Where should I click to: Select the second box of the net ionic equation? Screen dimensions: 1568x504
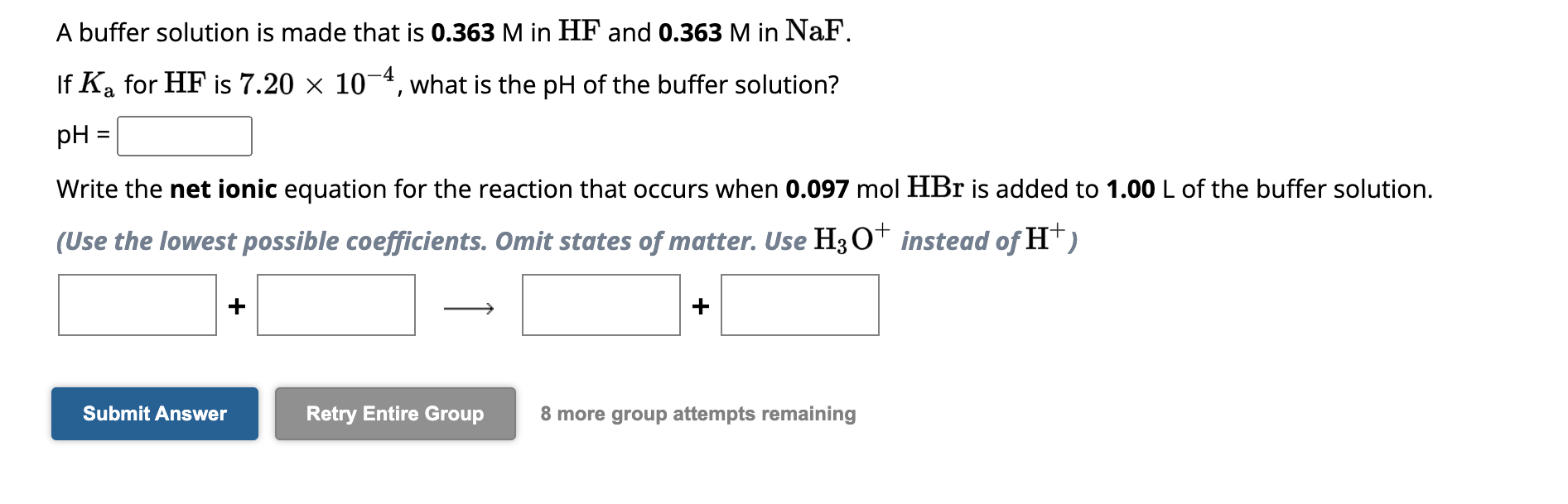point(337,305)
